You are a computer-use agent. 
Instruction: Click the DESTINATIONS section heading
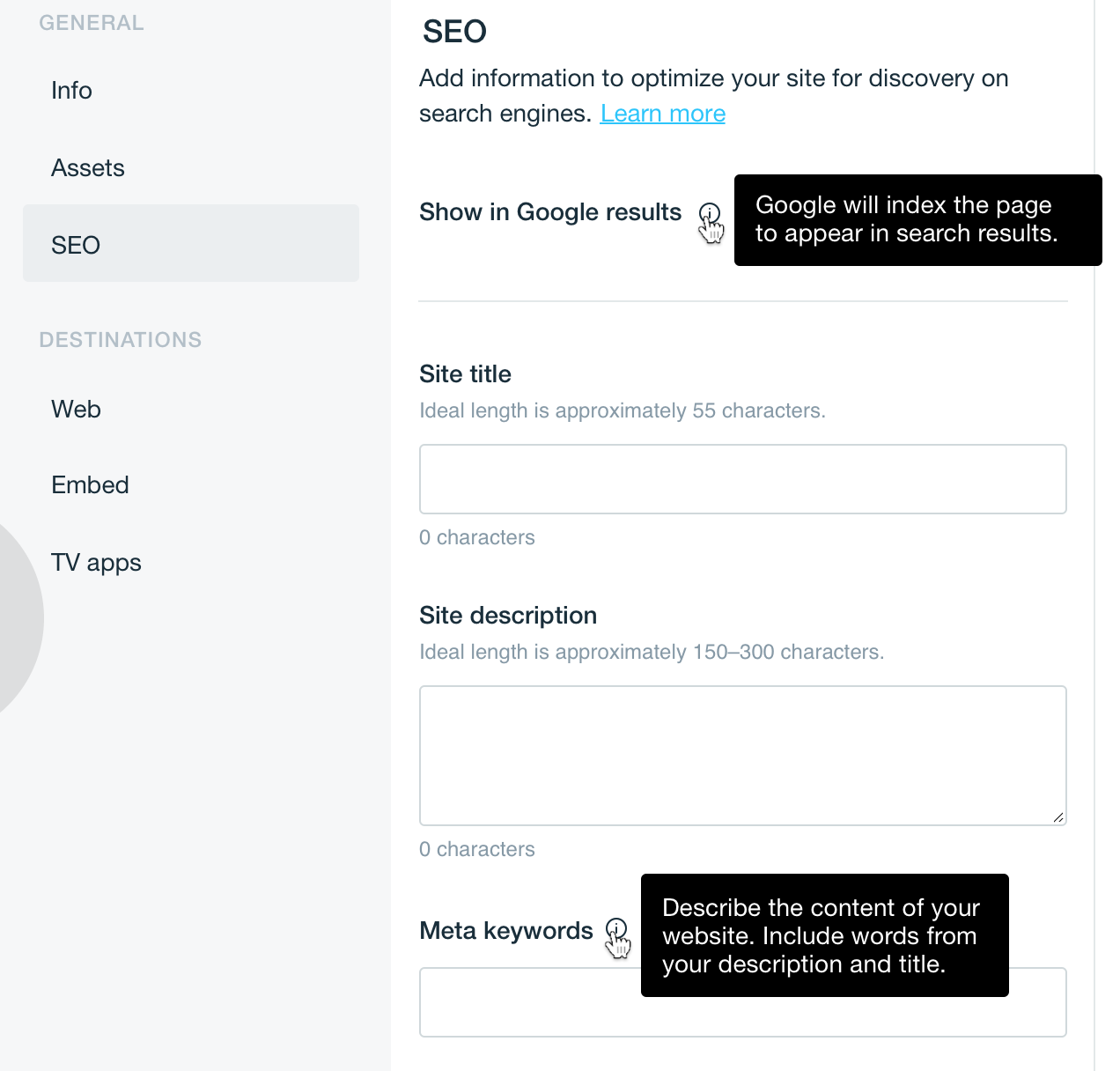(x=120, y=339)
